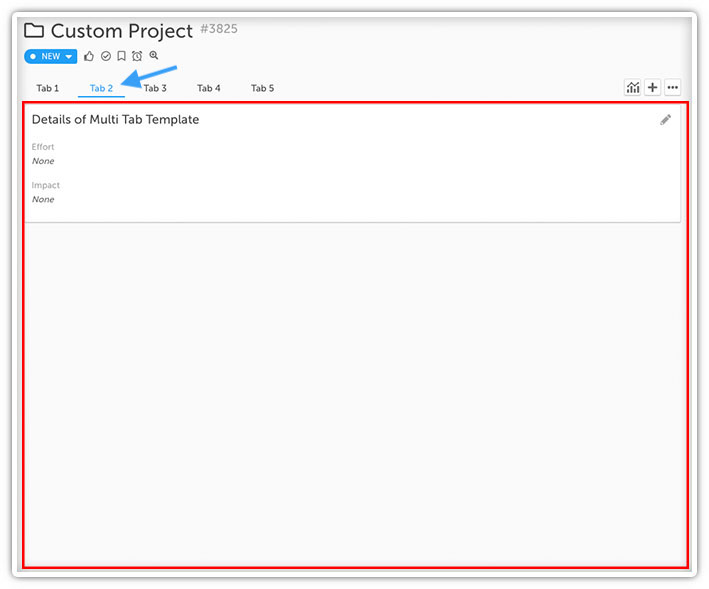Viewport: 709px width, 589px height.
Task: Bookmark this project with the bookmark icon
Action: [x=121, y=56]
